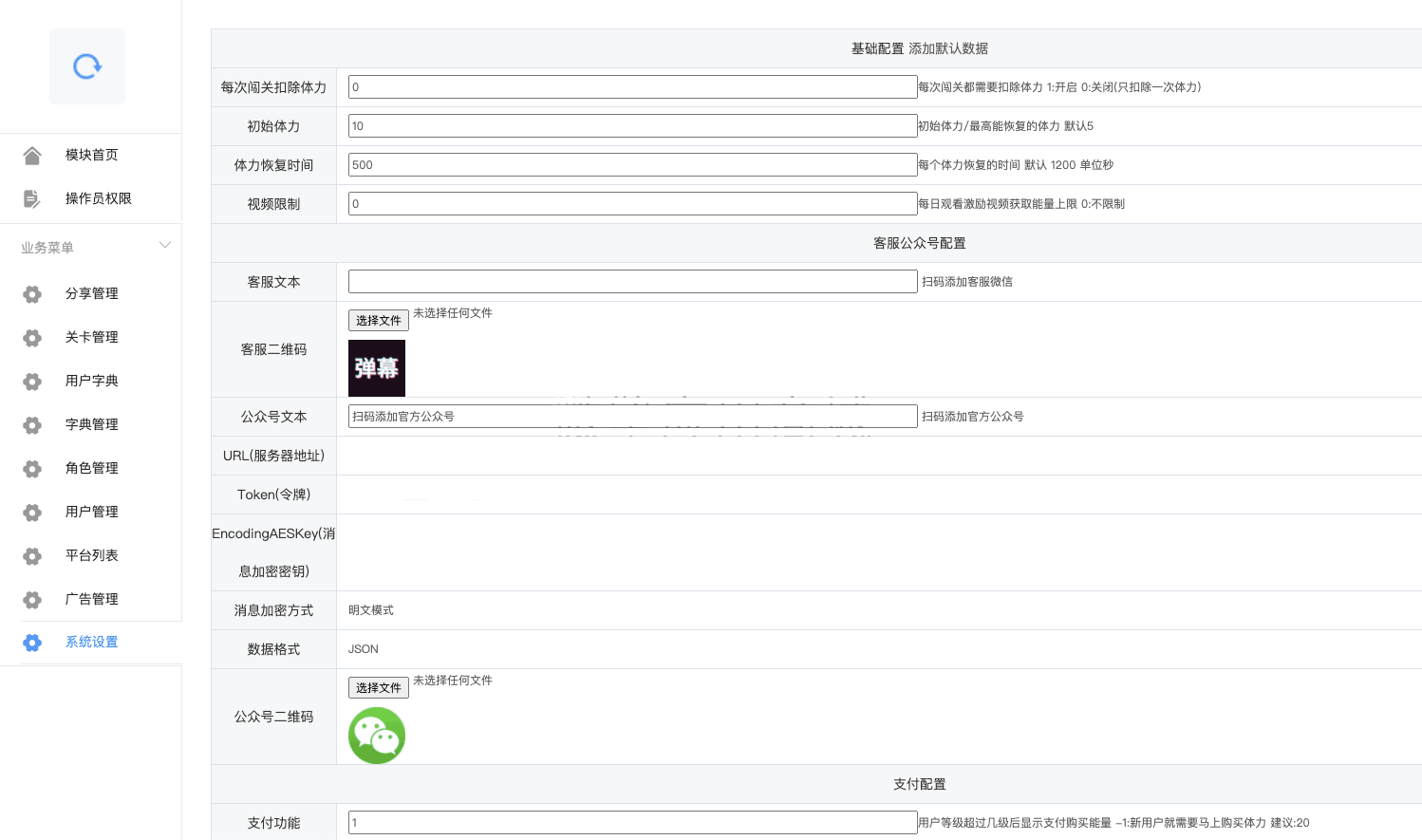The width and height of the screenshot is (1422, 840).
Task: Click the 消息加密方式 label
Action: tap(273, 610)
